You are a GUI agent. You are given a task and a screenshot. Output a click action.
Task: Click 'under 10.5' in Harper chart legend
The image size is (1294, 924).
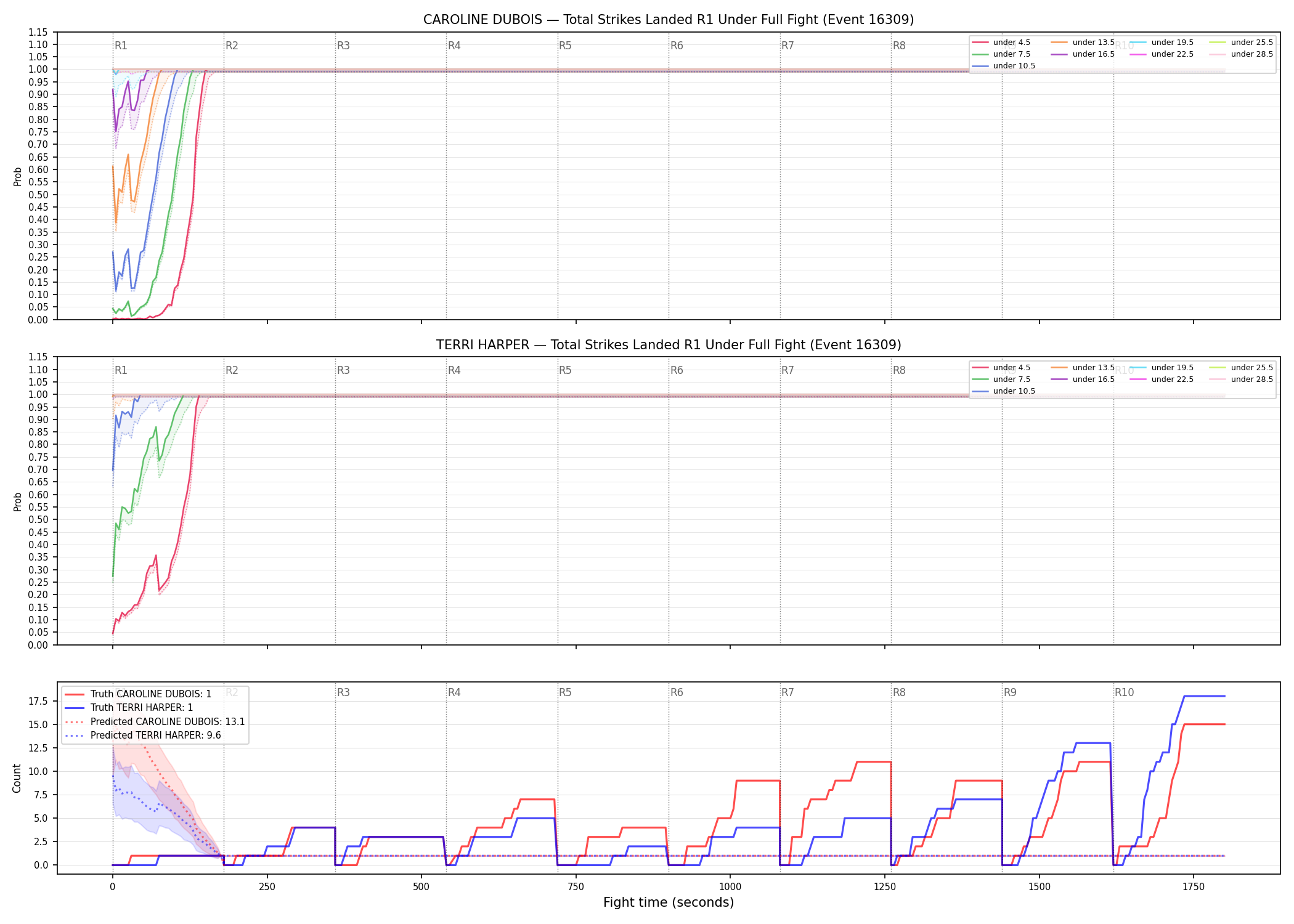[x=1014, y=391]
